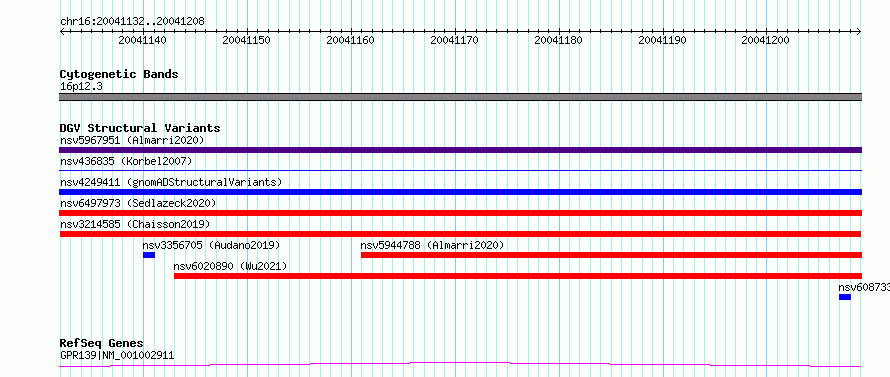Select variant label nsv3214585 (Chaisson2019)

pos(135,224)
